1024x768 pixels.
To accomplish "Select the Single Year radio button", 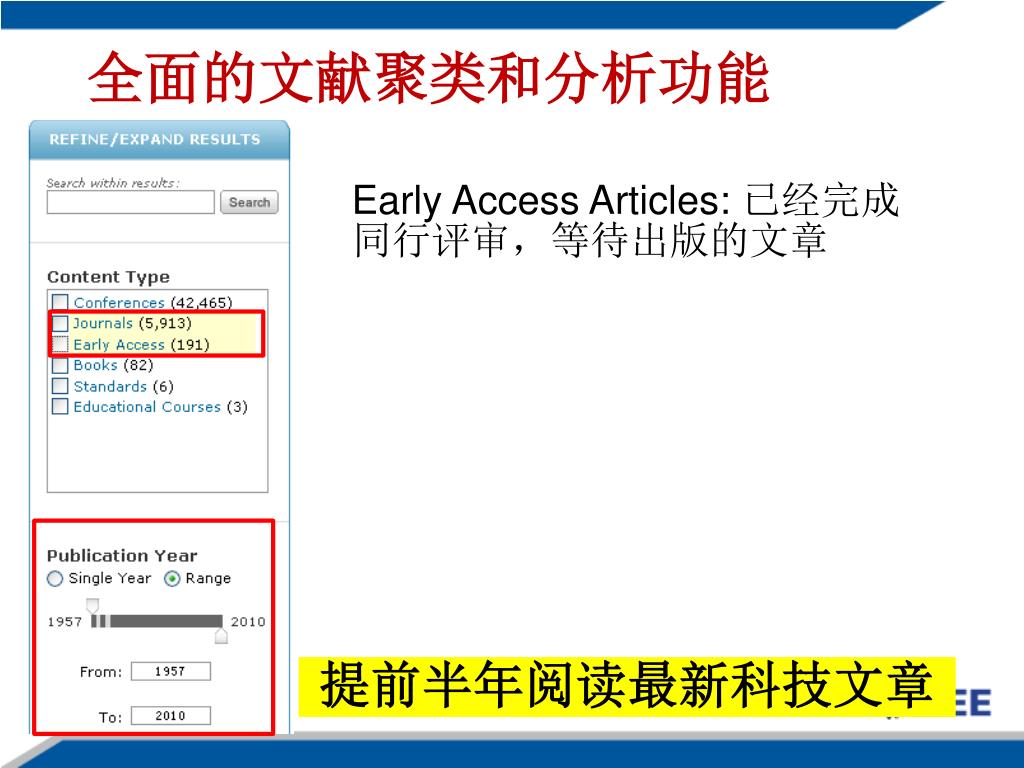I will 55,579.
